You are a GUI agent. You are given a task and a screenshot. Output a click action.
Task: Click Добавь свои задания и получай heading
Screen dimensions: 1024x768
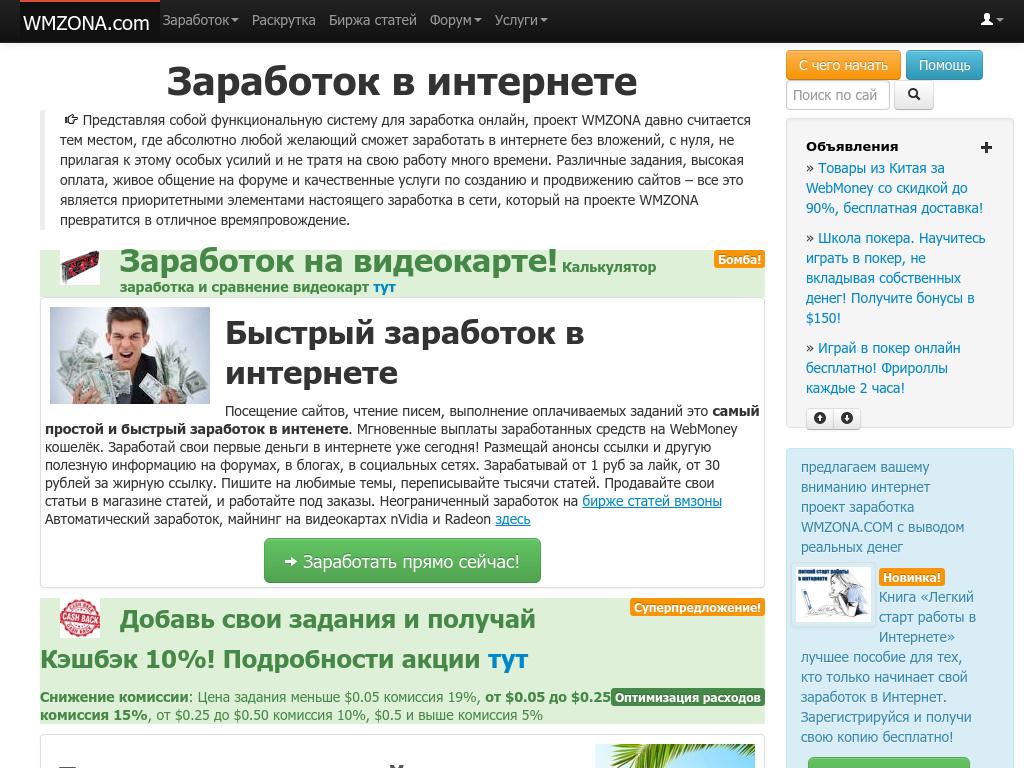coord(327,619)
